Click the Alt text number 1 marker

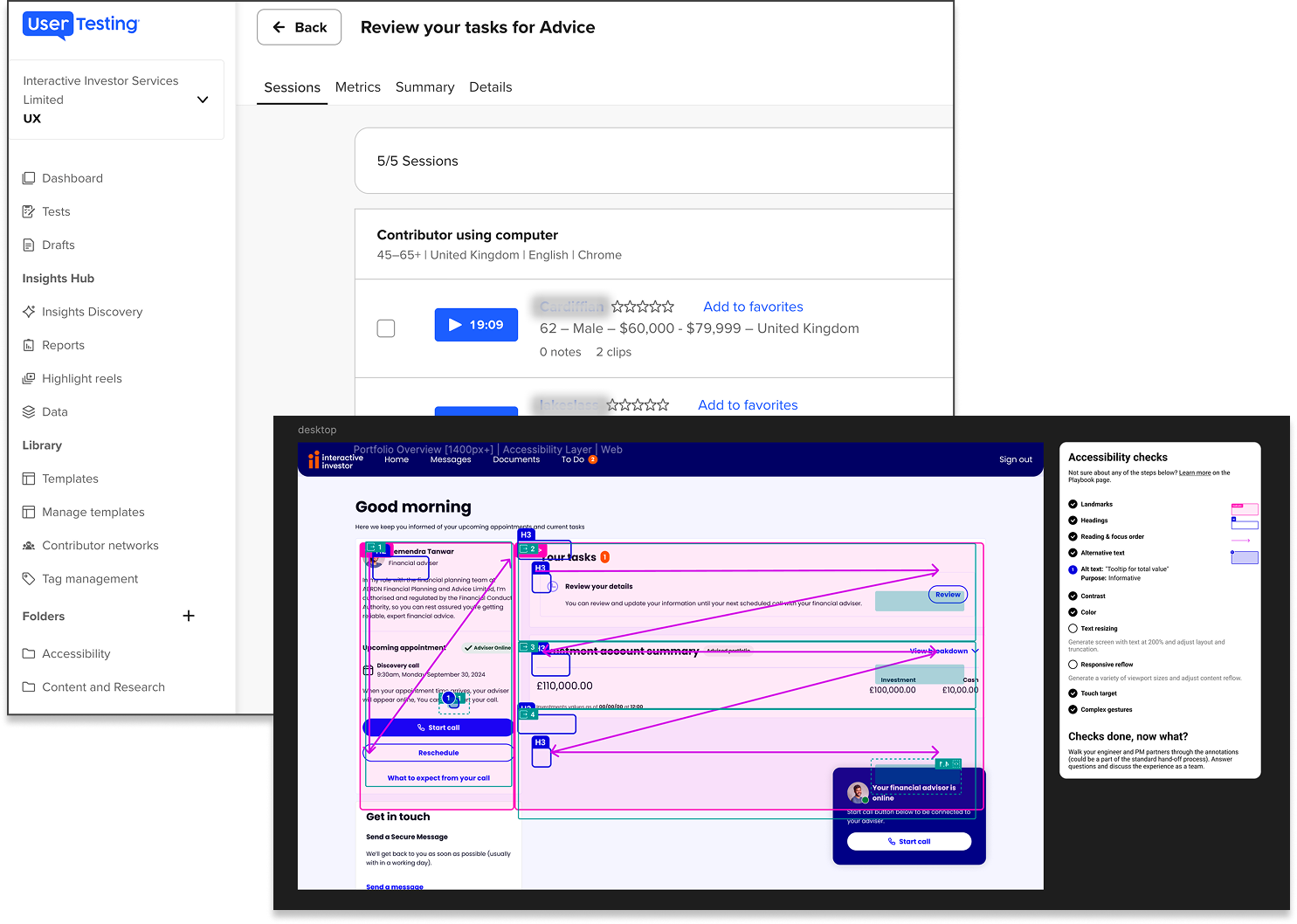1073,569
